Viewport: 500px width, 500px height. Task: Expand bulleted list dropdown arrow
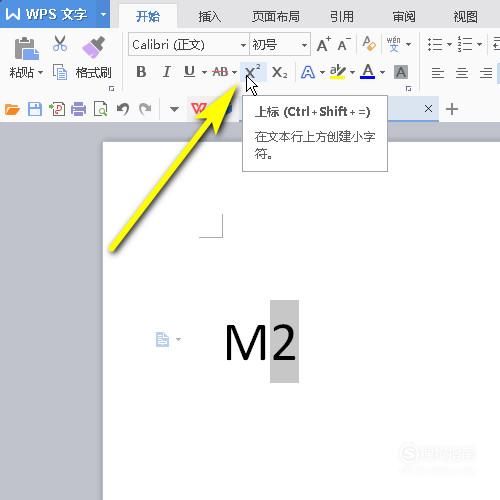point(449,44)
